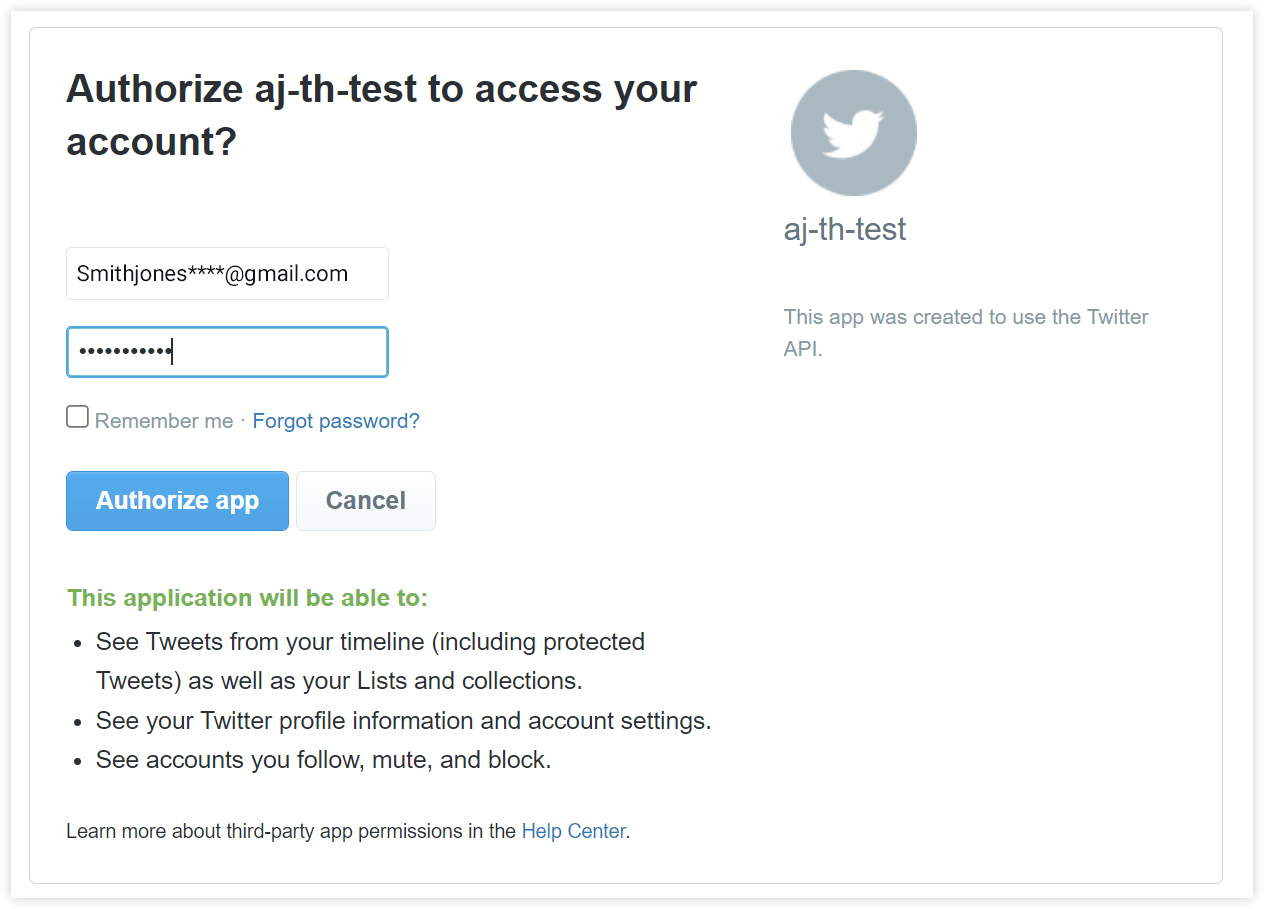The height and width of the screenshot is (909, 1264).
Task: Open the Help Center link
Action: click(x=574, y=831)
